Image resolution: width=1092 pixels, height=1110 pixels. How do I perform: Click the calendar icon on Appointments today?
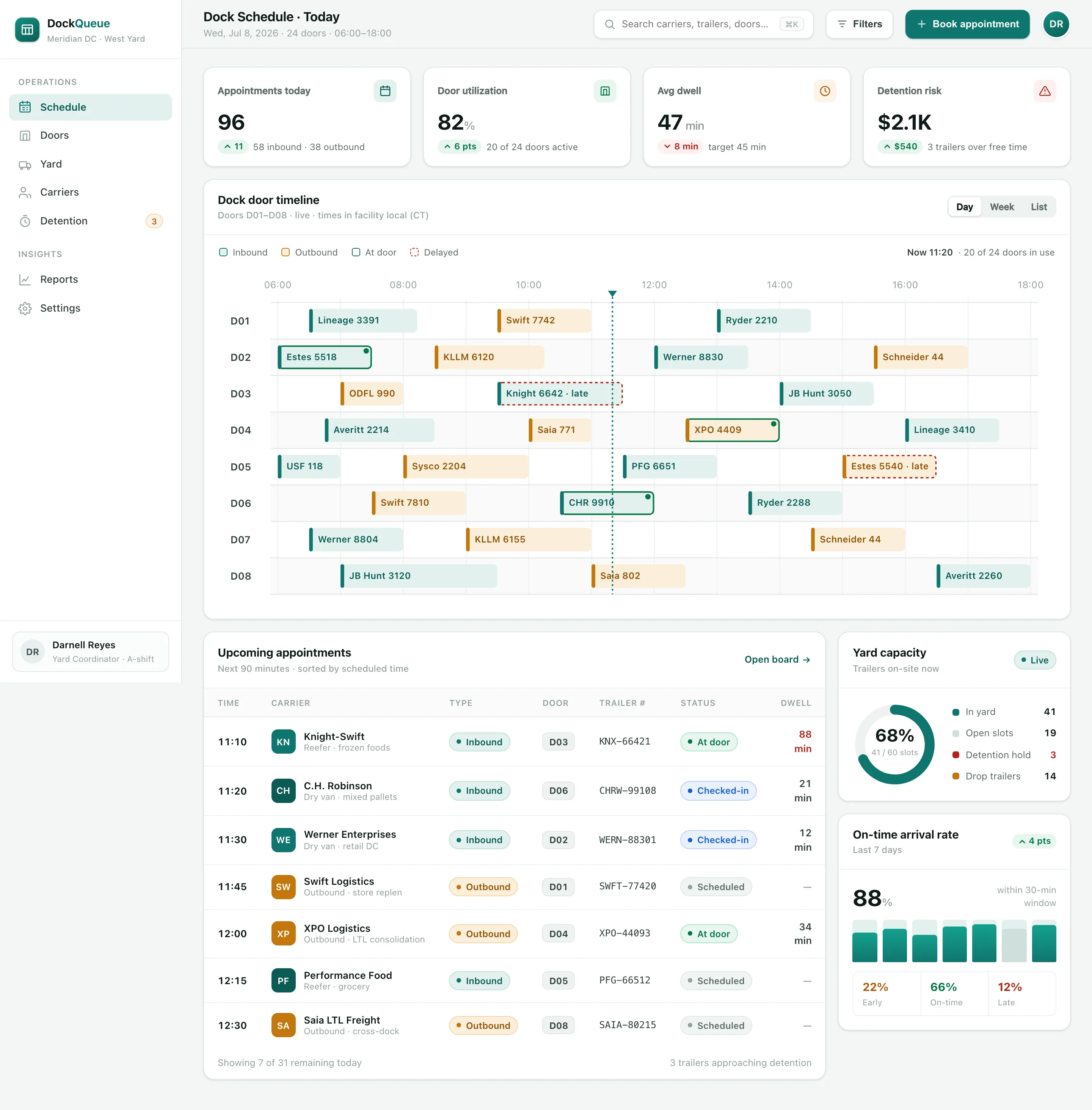click(x=385, y=91)
